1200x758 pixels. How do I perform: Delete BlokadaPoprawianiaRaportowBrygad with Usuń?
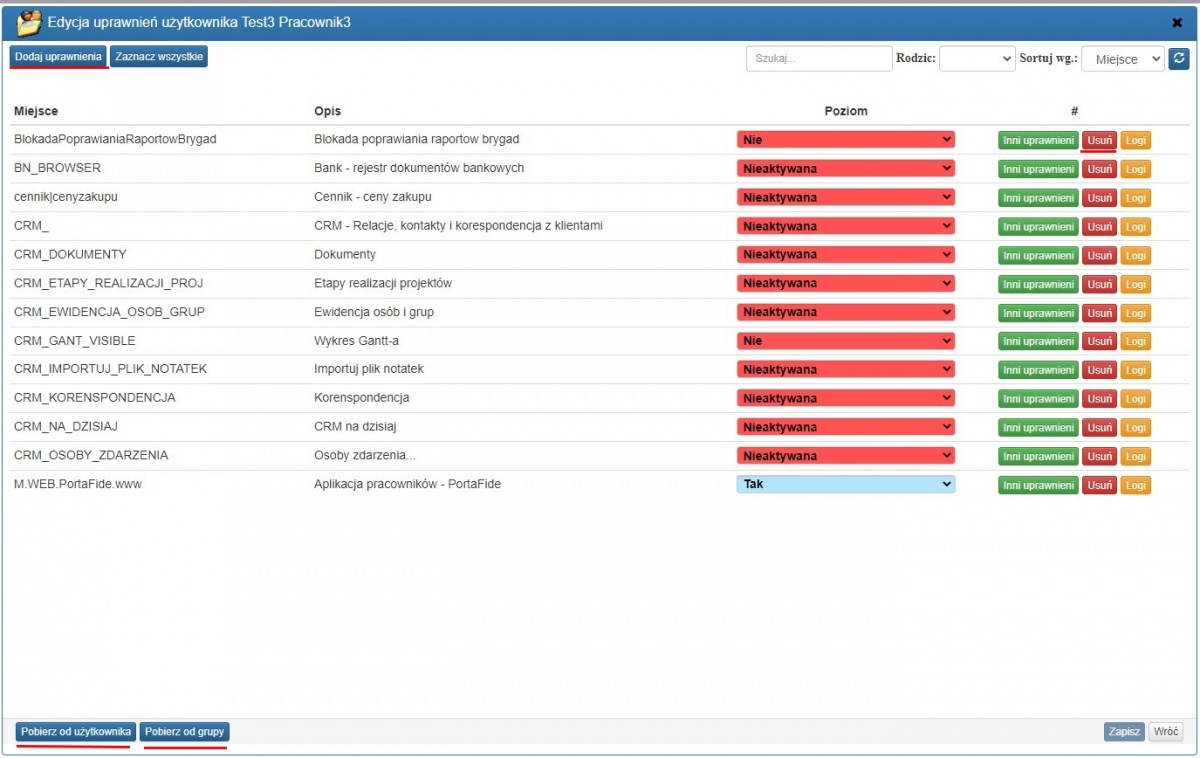pyautogui.click(x=1099, y=140)
